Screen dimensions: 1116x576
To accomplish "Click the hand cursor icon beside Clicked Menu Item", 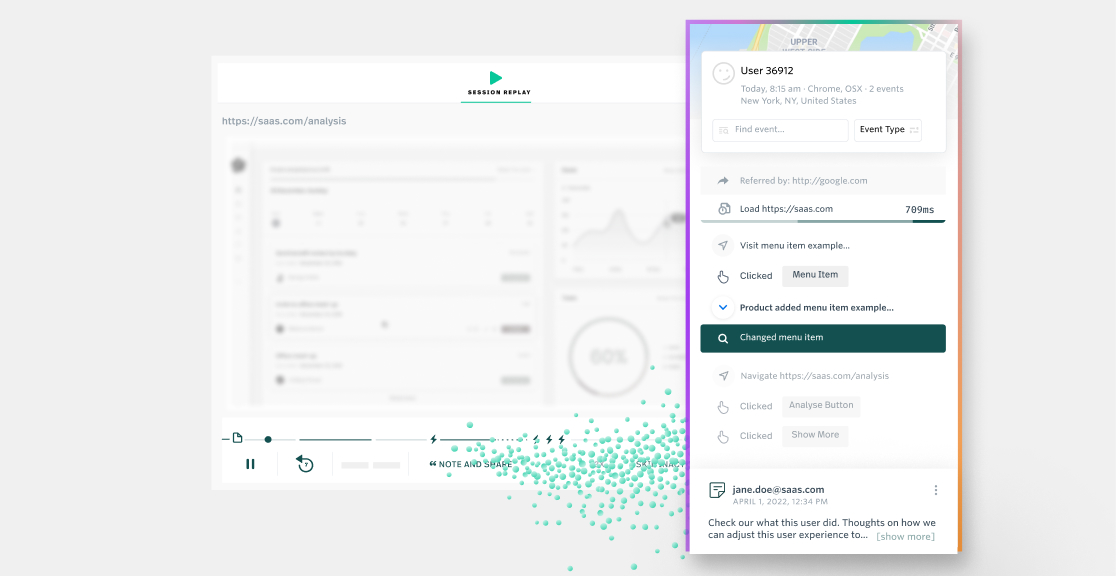I will point(722,276).
